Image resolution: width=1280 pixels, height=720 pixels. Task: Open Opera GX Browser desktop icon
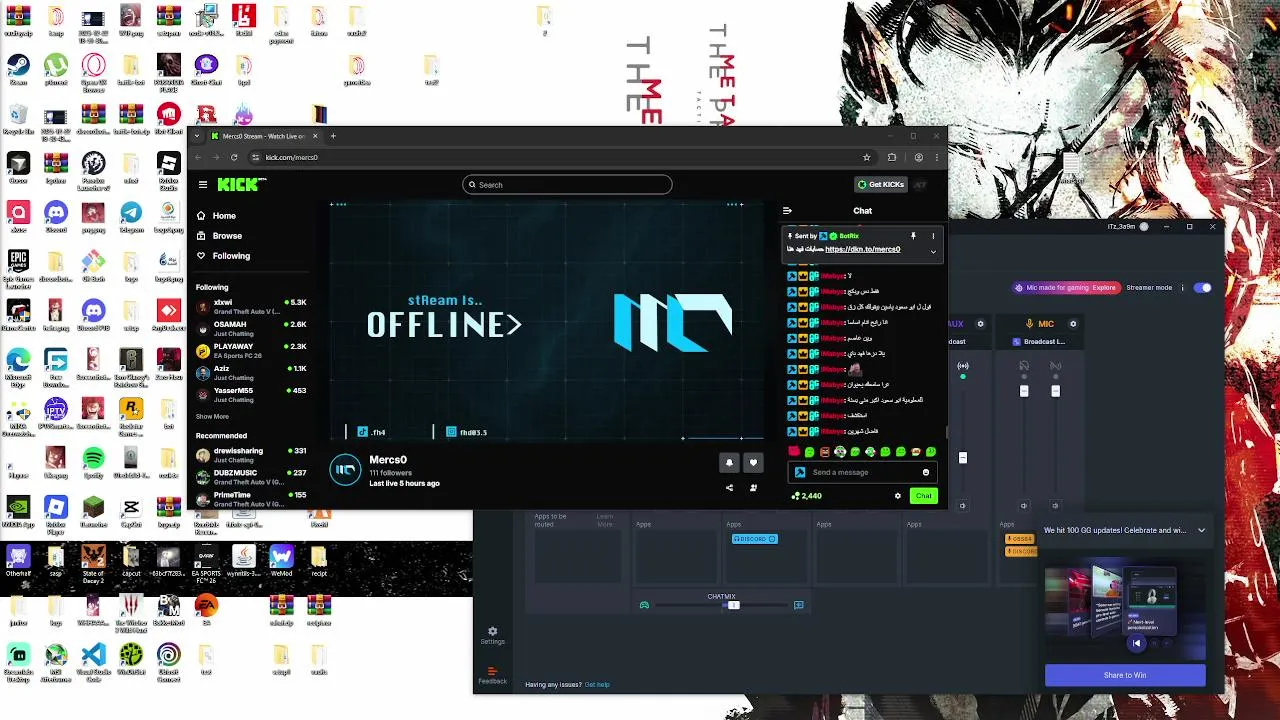pos(93,71)
